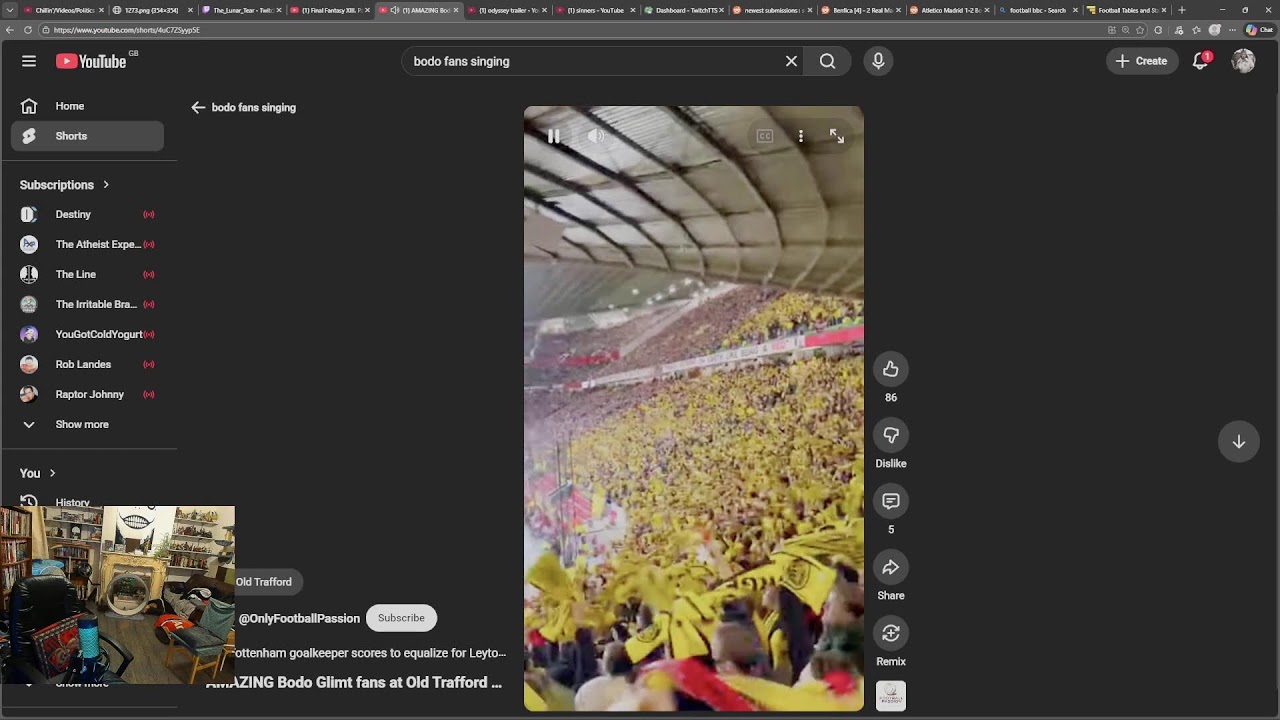Clear the search box with the X
This screenshot has width=1280, height=720.
coord(791,61)
